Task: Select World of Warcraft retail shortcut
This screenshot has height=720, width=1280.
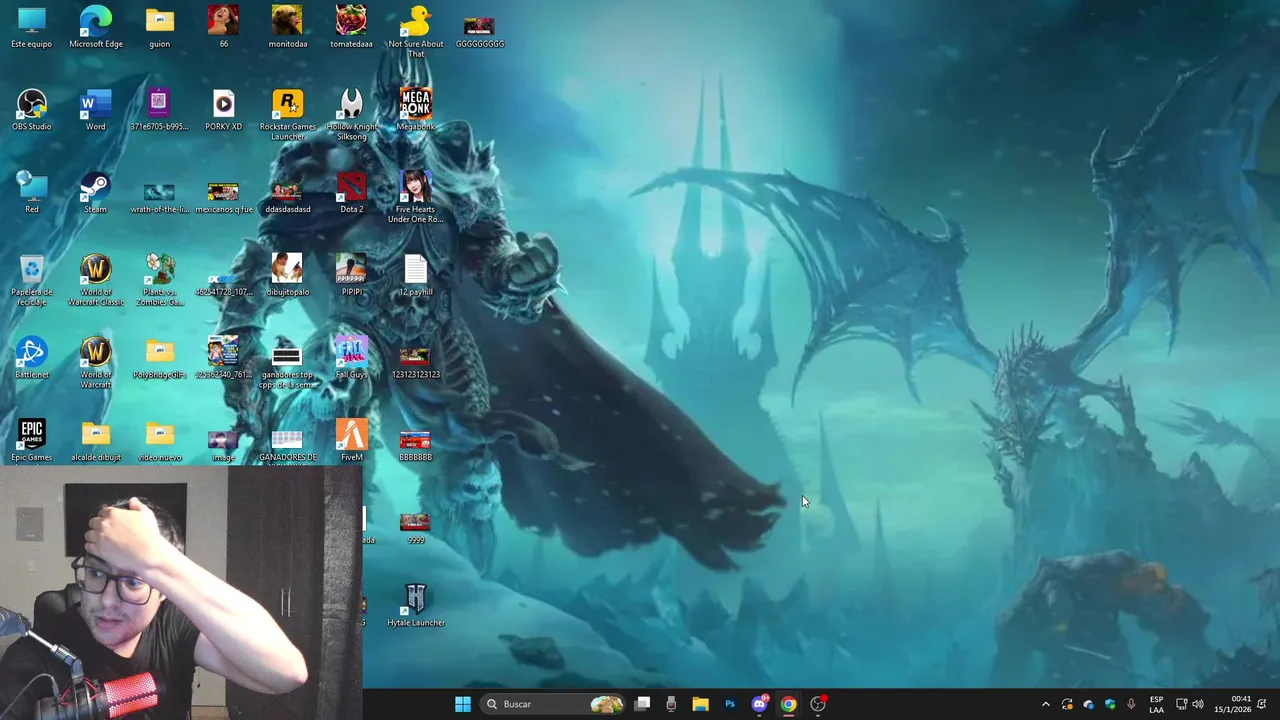Action: (x=96, y=363)
